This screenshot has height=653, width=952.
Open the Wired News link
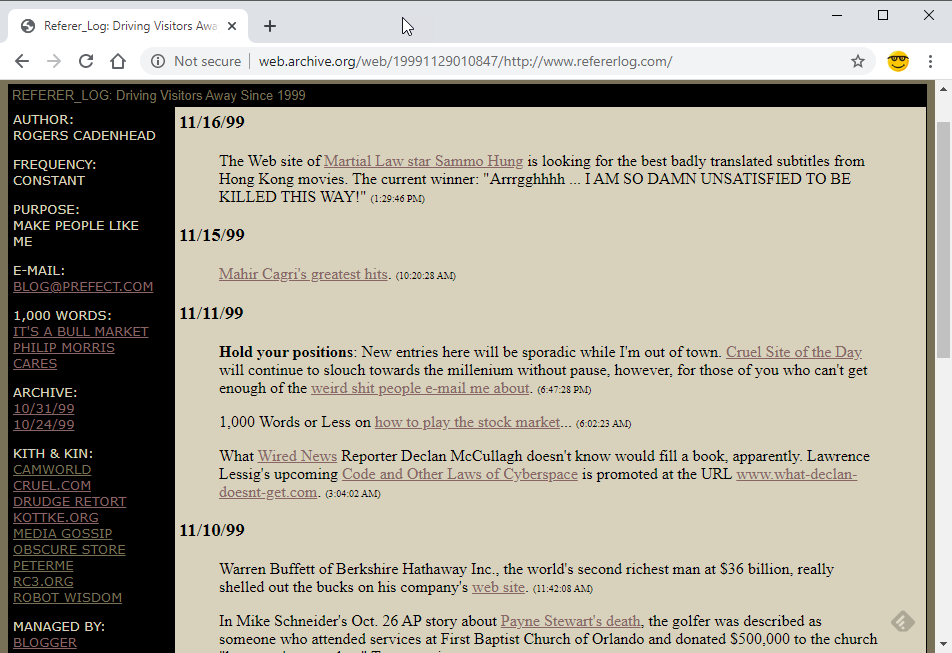(297, 456)
